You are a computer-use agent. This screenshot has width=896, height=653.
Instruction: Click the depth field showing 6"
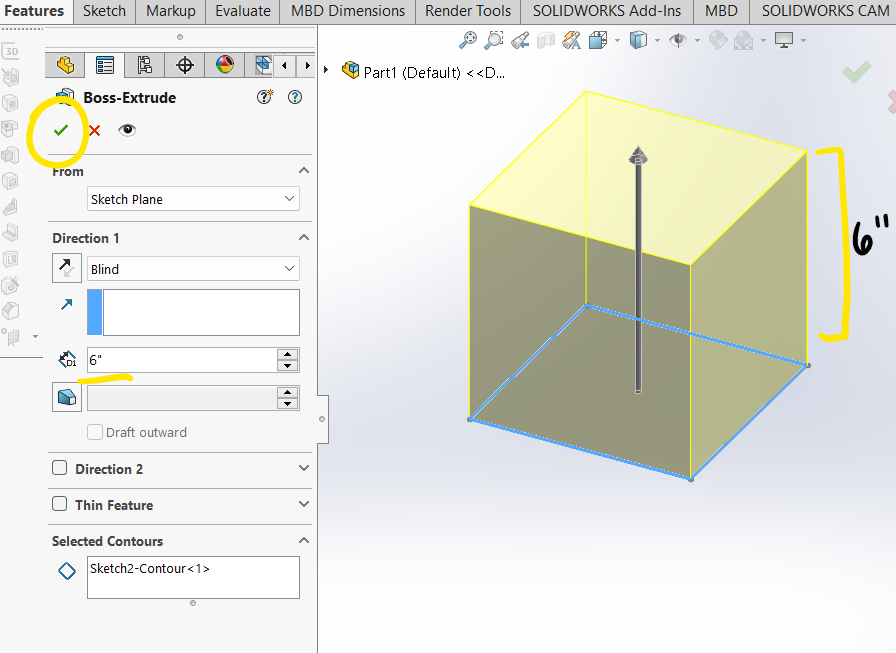tap(182, 360)
